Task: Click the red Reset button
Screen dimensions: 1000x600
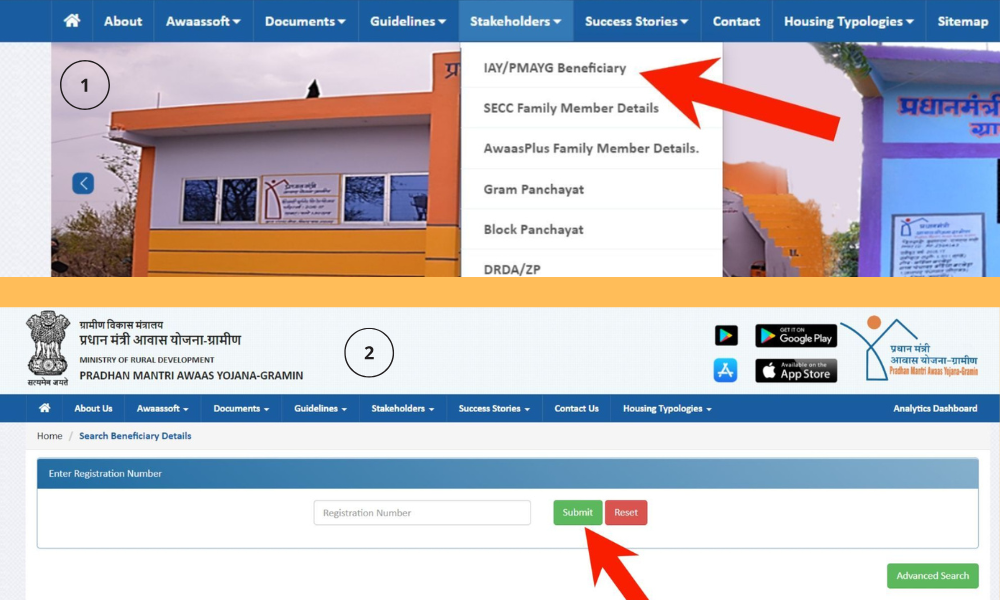Action: [x=626, y=513]
